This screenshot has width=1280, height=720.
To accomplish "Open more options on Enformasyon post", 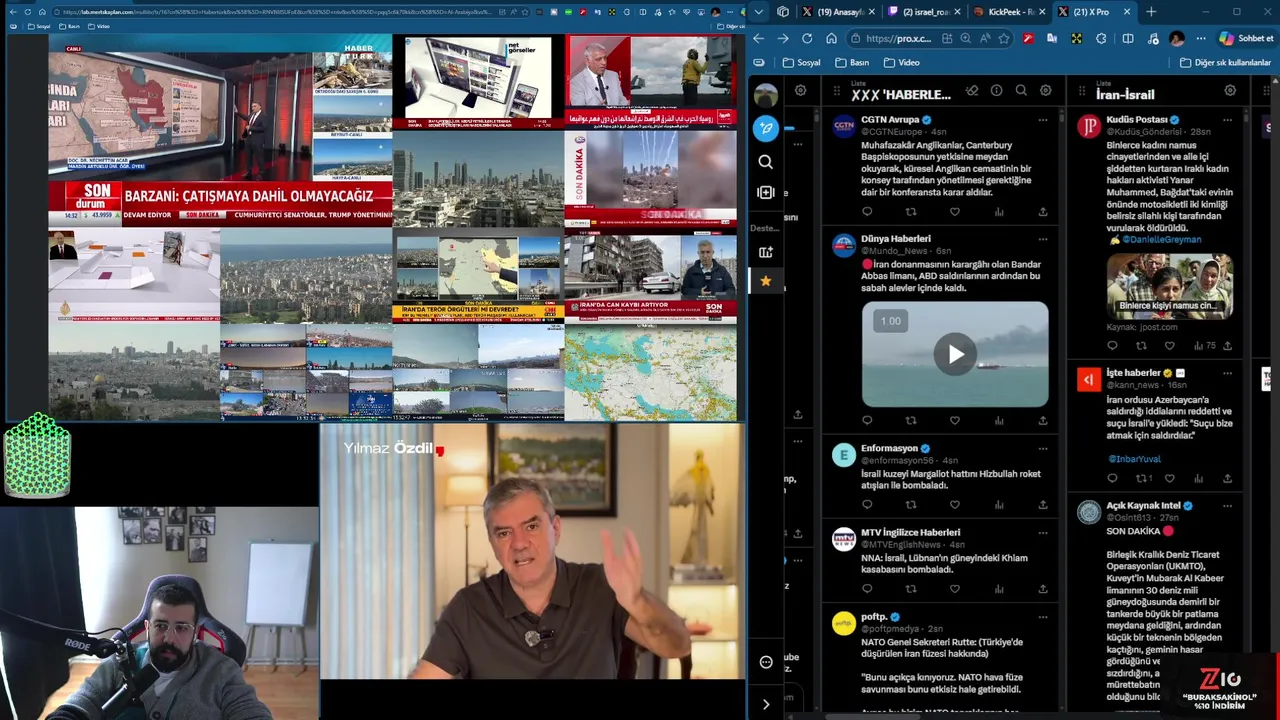I will (1043, 449).
